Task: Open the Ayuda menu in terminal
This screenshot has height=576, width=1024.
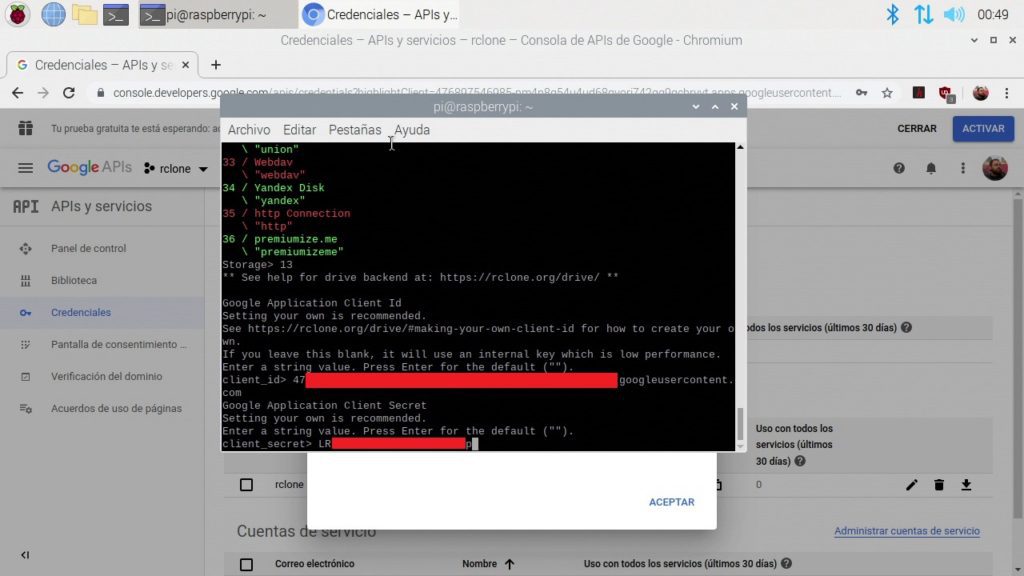Action: [411, 130]
